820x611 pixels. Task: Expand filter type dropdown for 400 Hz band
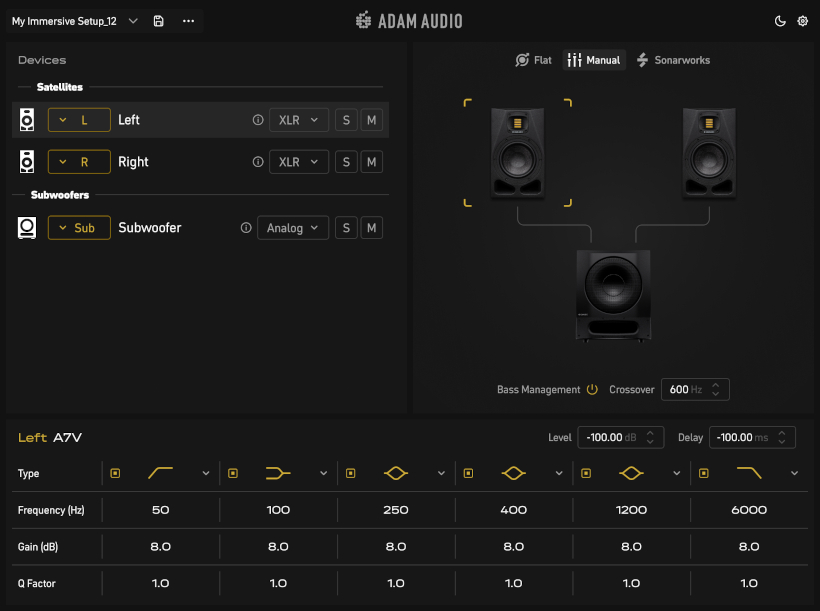click(x=559, y=473)
